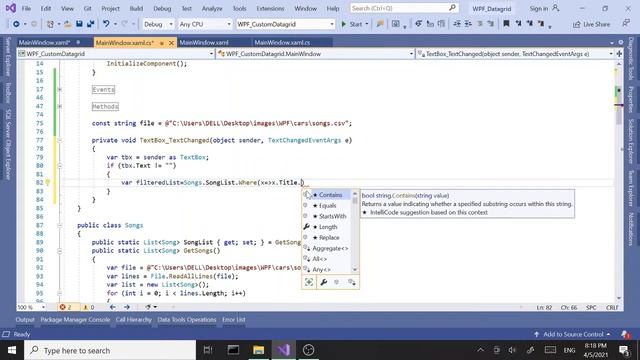
Task: Select Equals in IntelliSense list
Action: (327, 206)
